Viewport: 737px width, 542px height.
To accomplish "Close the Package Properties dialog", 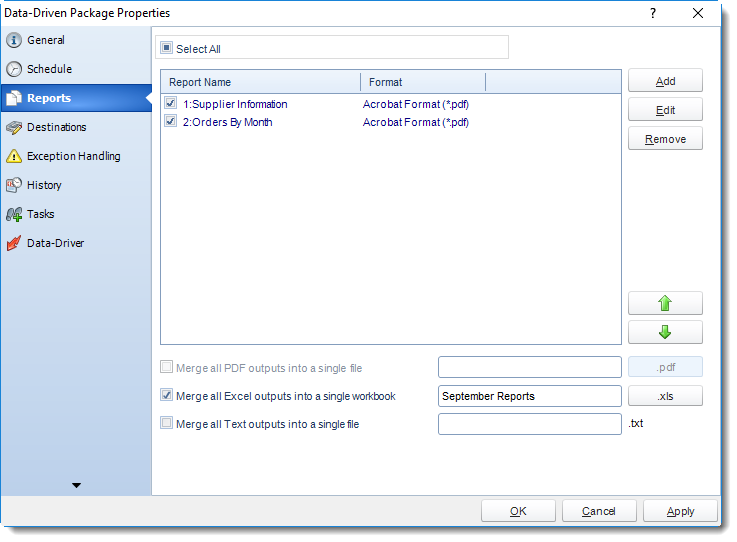I will click(x=698, y=13).
